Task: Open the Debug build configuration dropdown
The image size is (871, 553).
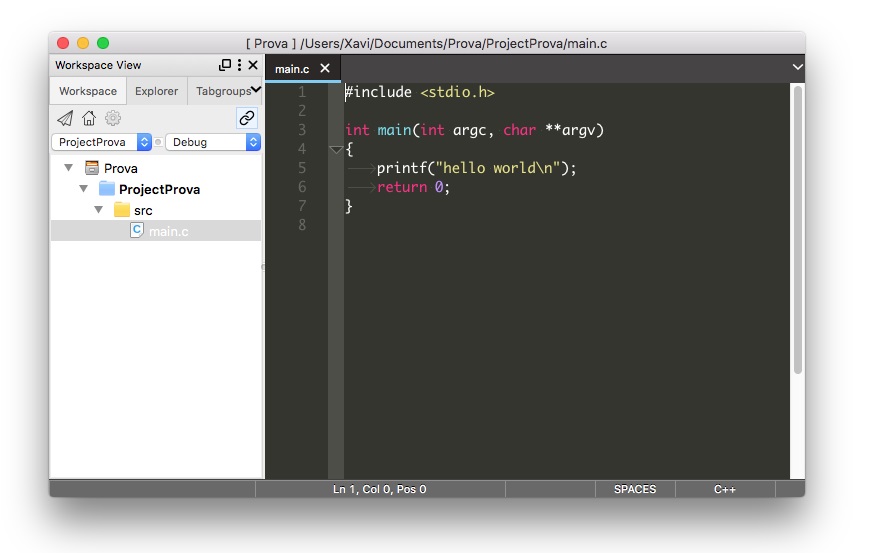Action: coord(213,142)
